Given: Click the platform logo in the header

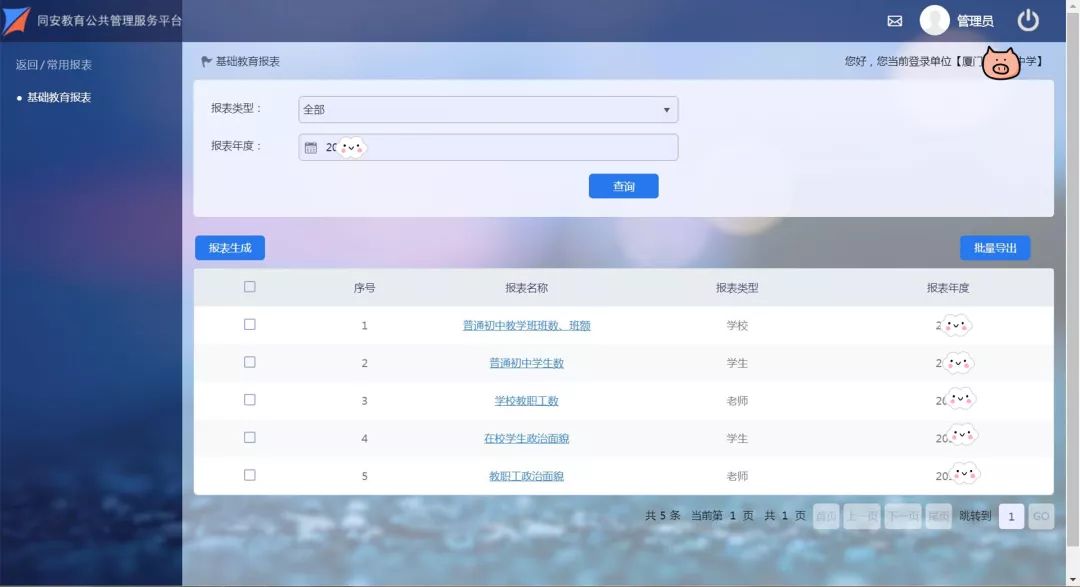Looking at the screenshot, I should coord(16,21).
